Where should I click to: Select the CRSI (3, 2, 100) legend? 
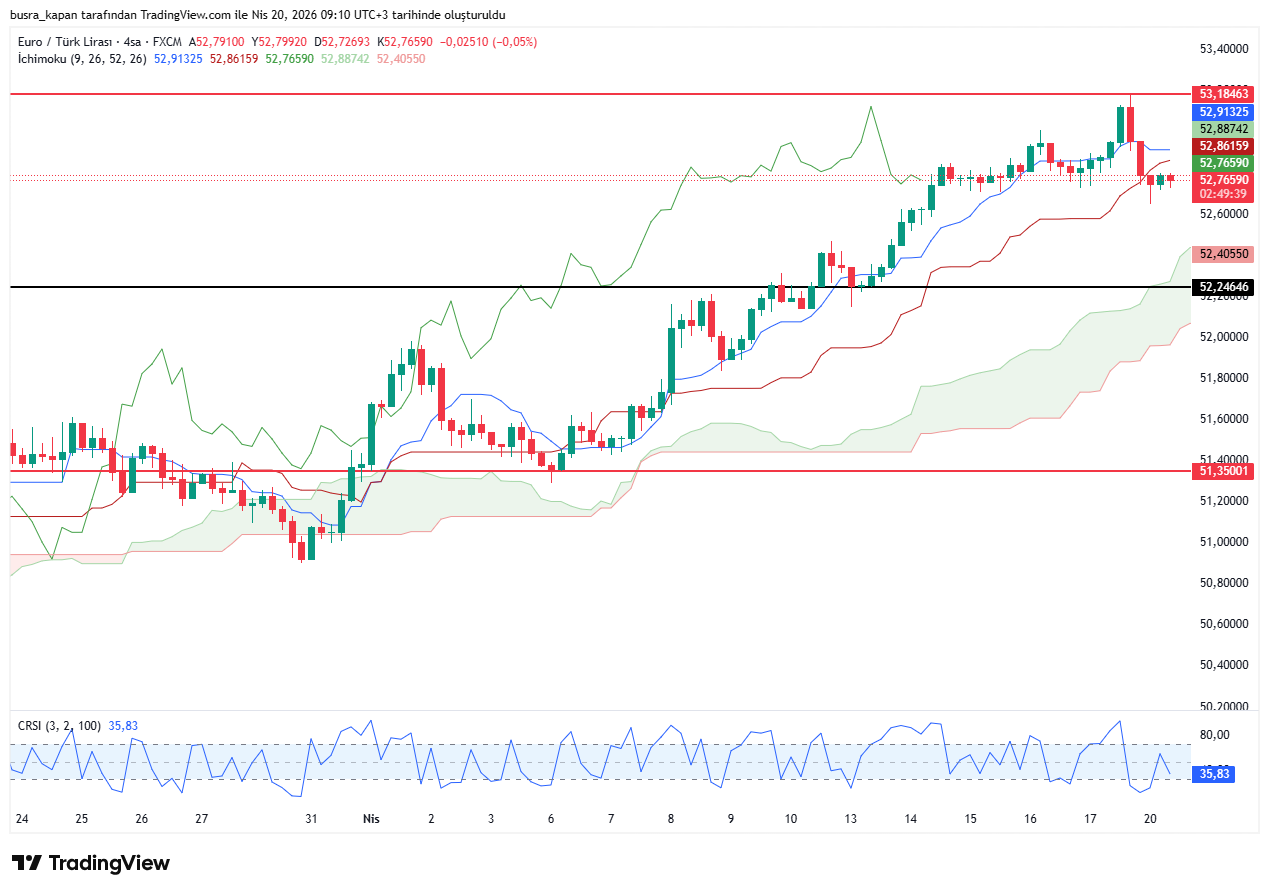click(59, 725)
